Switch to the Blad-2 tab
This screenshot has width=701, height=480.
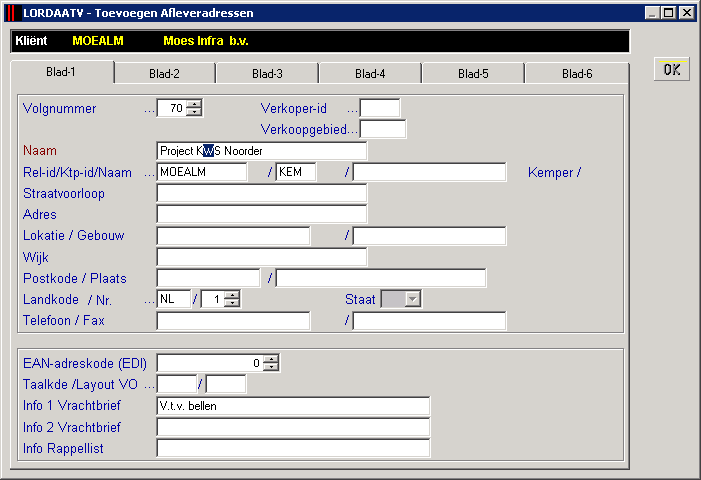point(165,73)
